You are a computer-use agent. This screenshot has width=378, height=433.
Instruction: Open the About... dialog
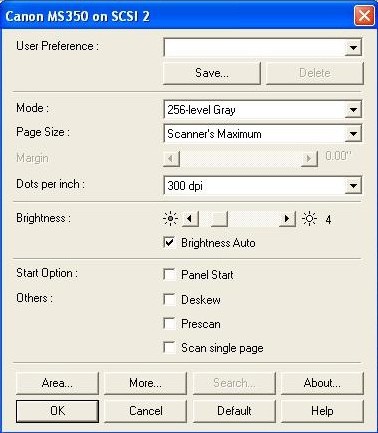(x=322, y=383)
